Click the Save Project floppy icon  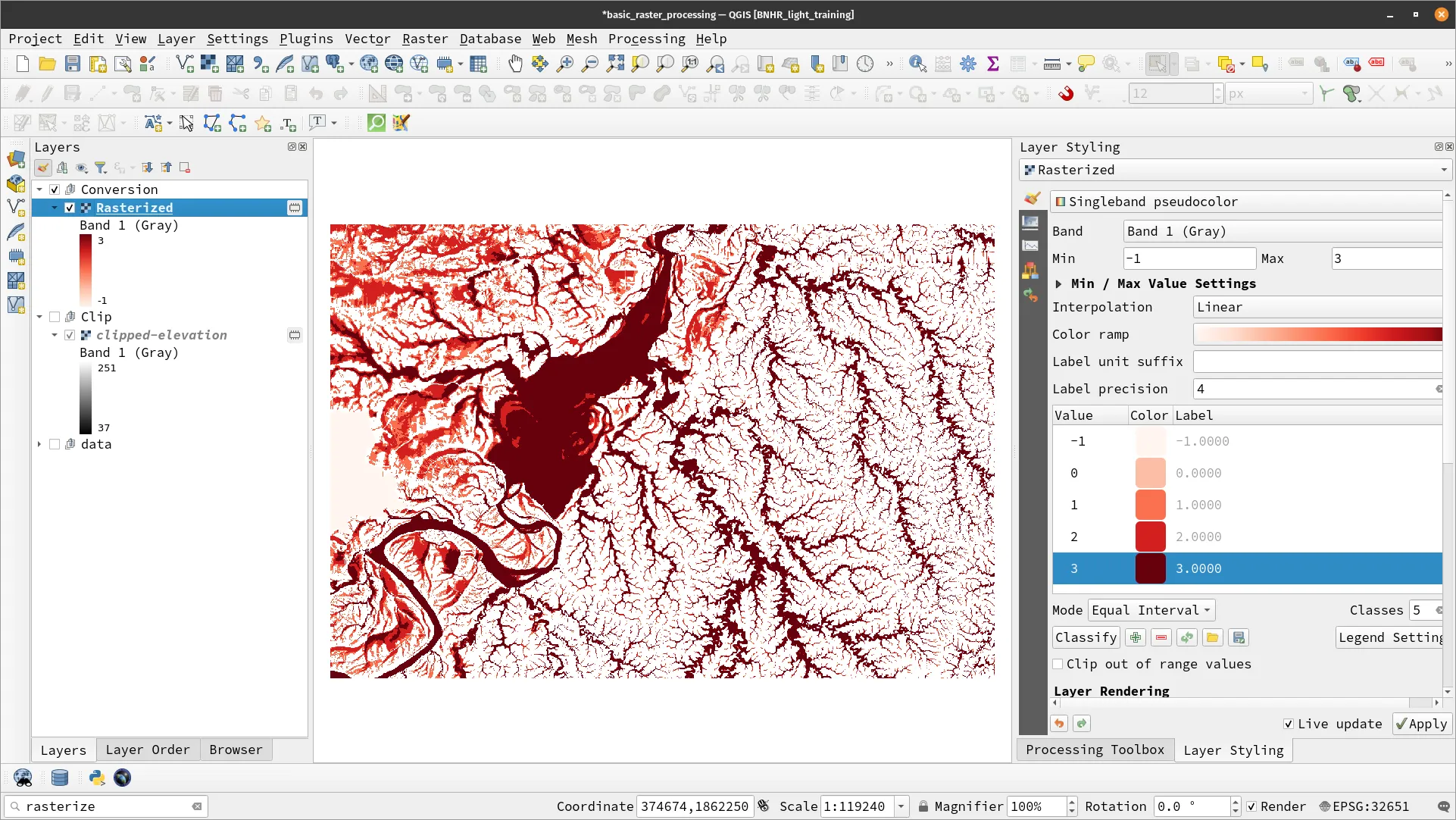(72, 64)
